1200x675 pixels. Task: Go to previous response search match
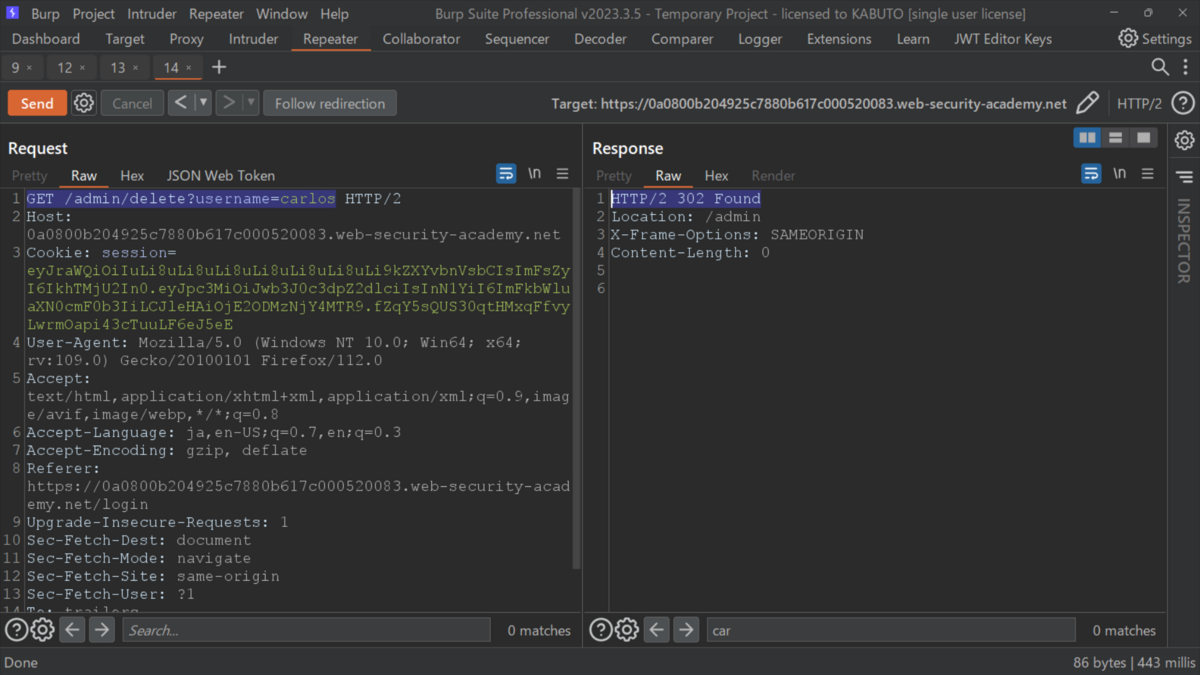[x=656, y=630]
